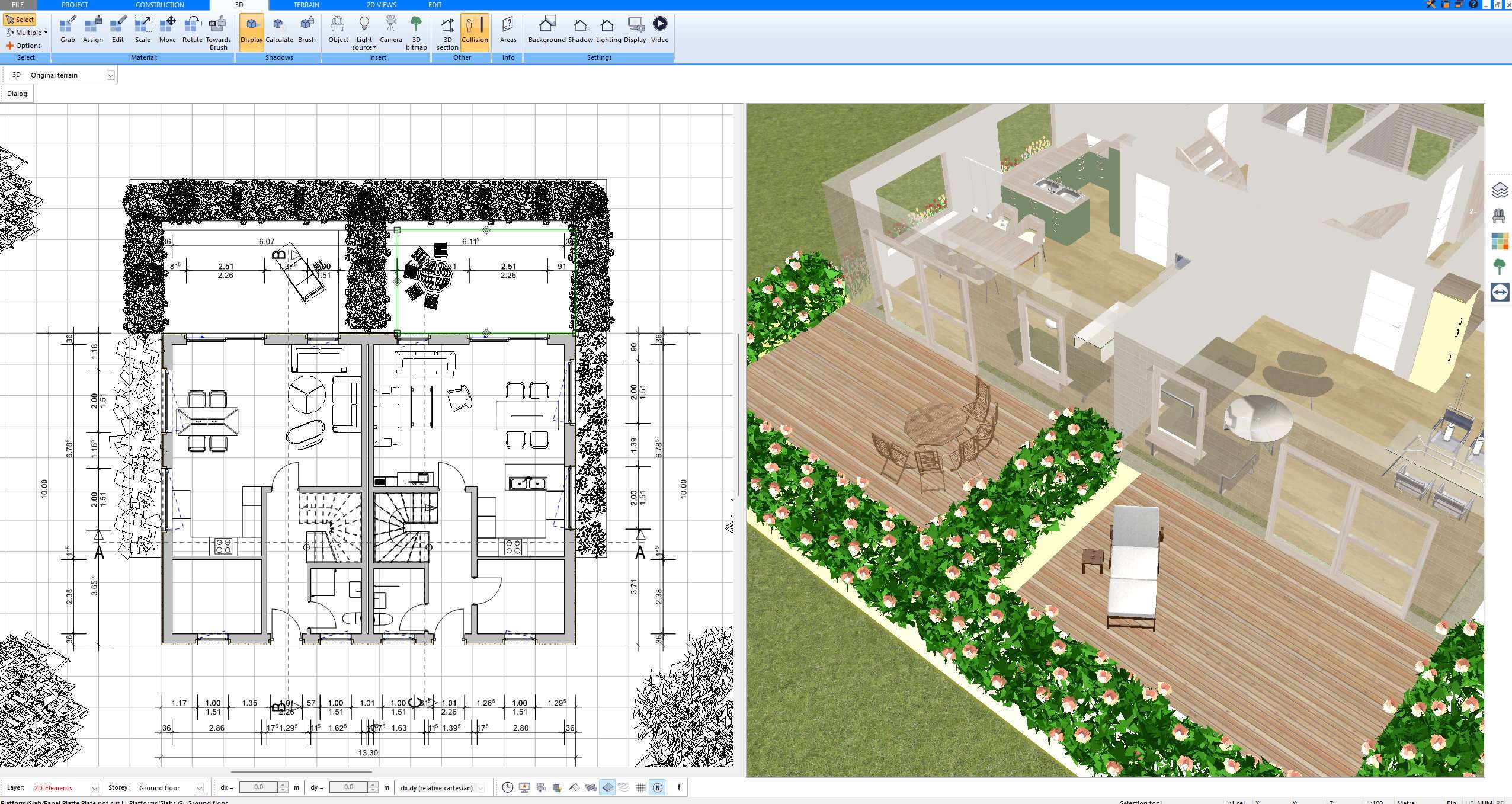Open the PROJECT tab

point(75,5)
